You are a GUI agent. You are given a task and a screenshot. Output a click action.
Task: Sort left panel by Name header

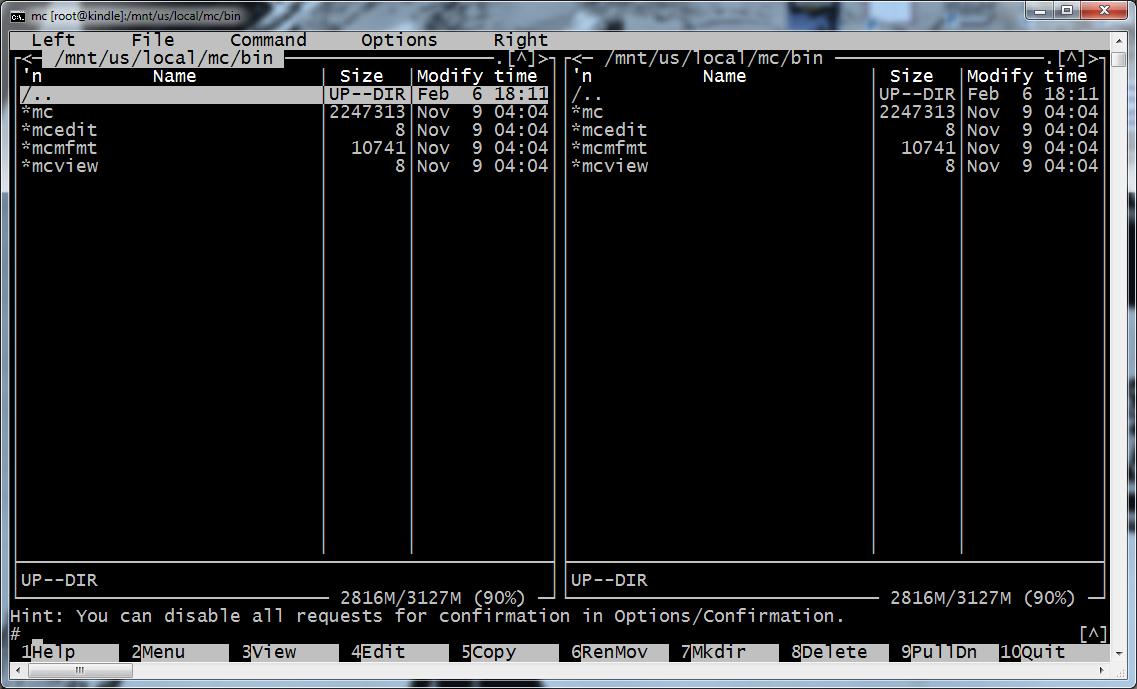(174, 76)
